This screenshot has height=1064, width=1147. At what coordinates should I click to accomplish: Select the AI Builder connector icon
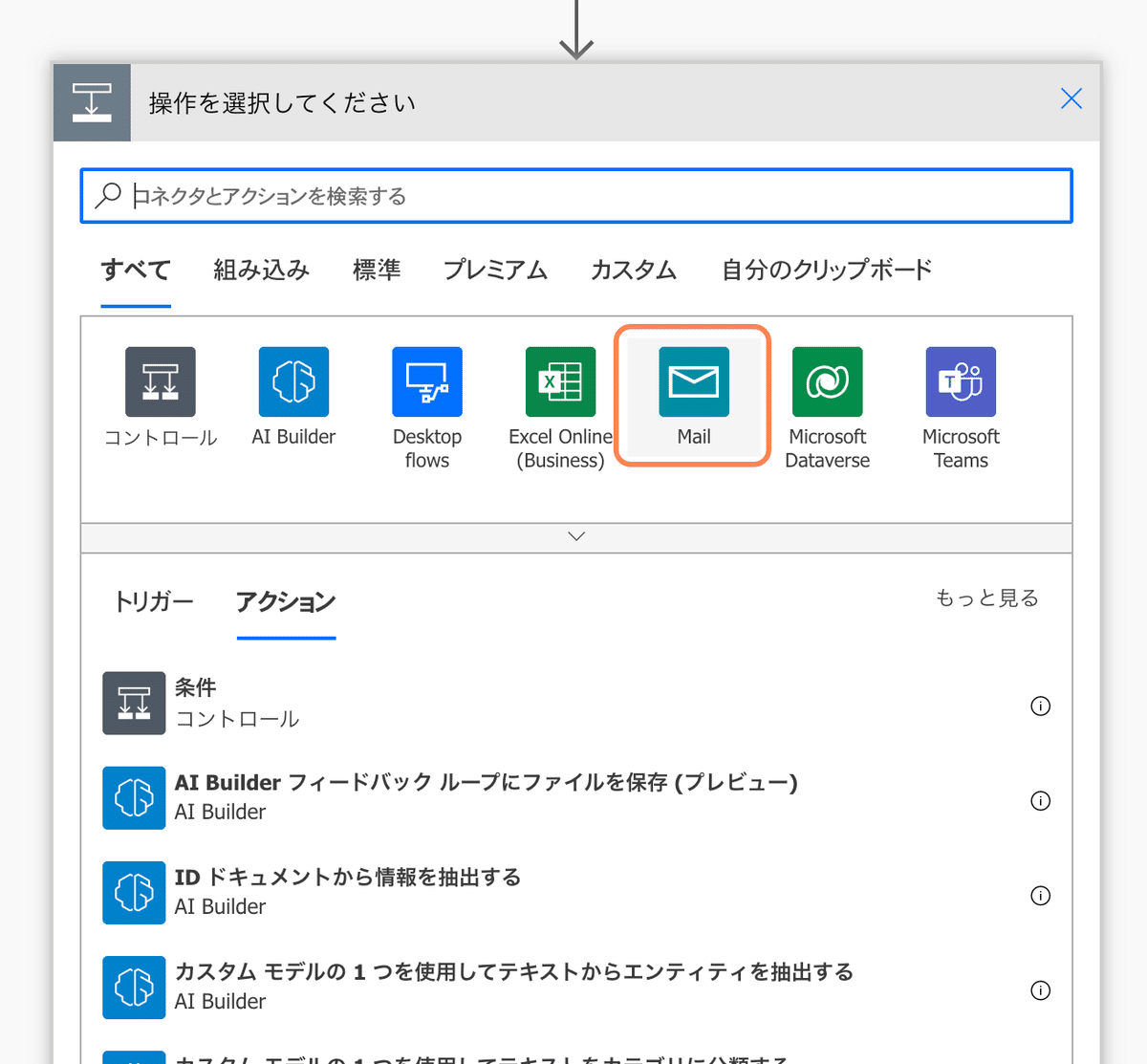(293, 381)
